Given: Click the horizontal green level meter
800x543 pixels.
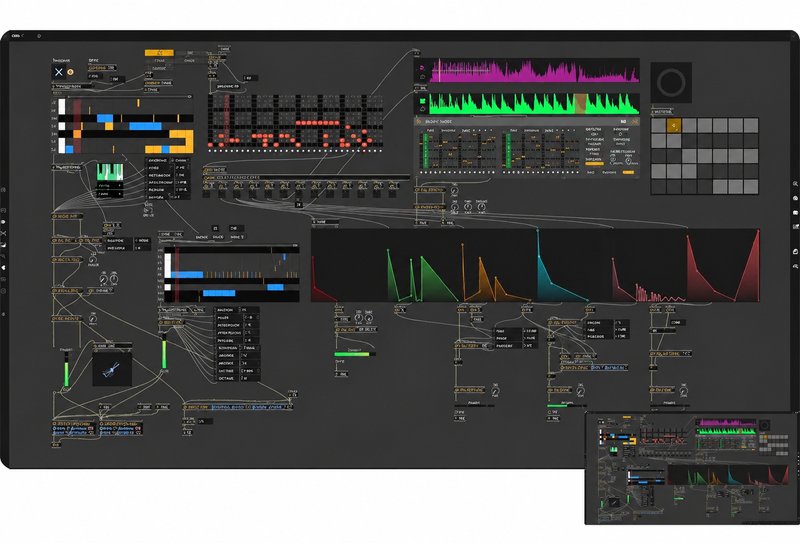Looking at the screenshot, I should coord(355,354).
